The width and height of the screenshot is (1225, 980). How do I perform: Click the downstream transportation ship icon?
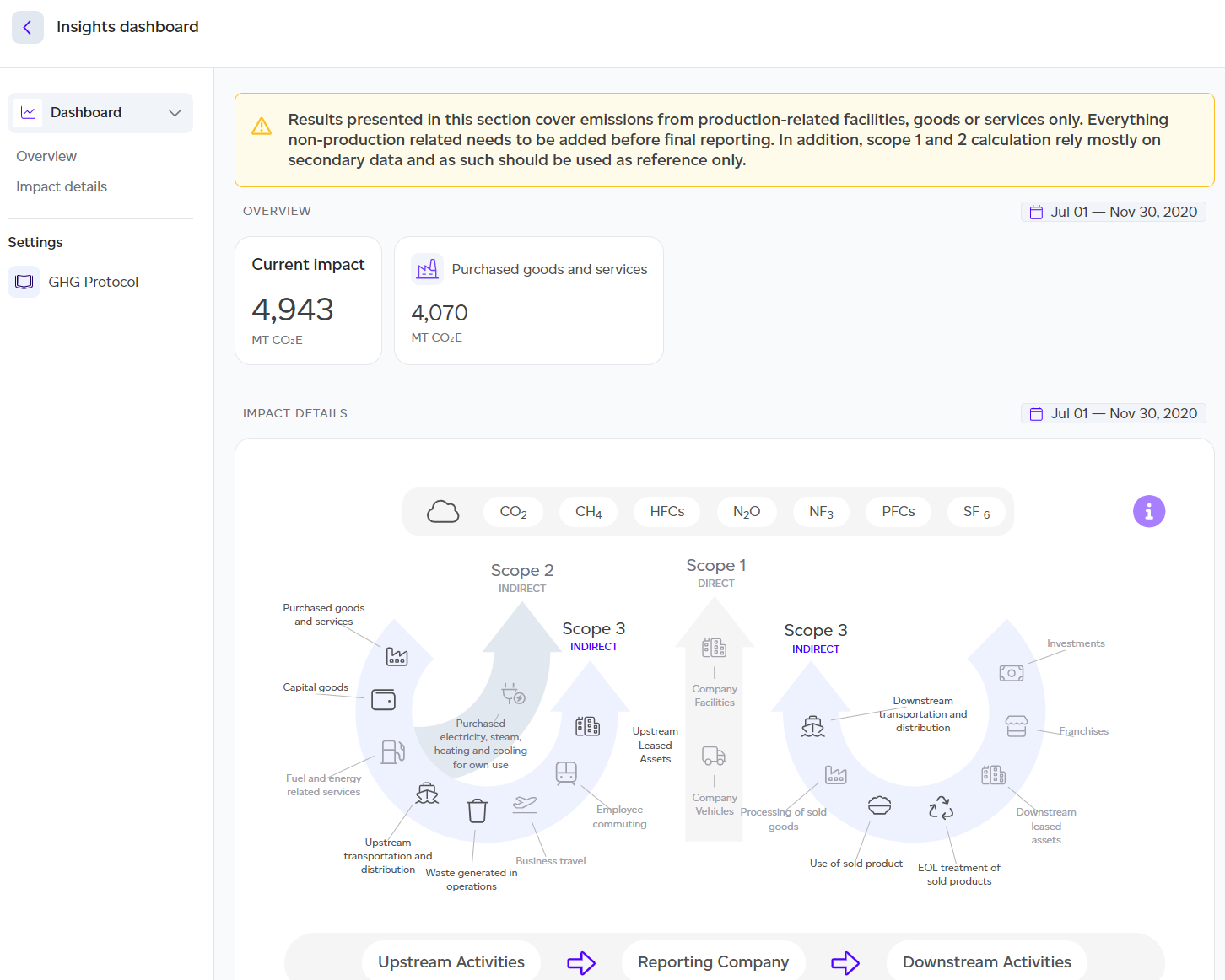[813, 726]
